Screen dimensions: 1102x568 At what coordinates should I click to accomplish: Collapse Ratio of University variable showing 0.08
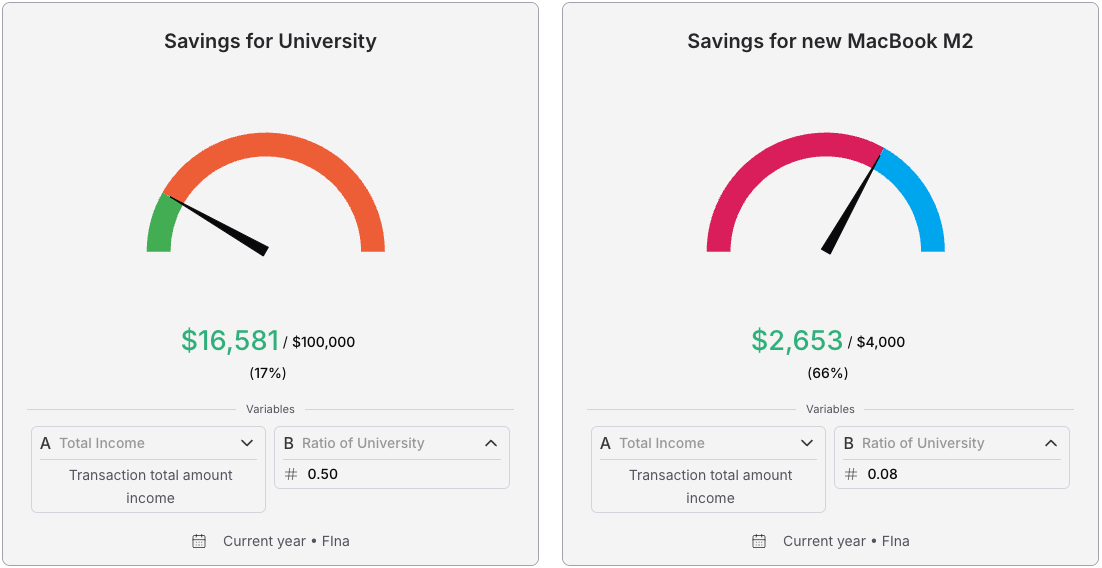[x=1051, y=443]
